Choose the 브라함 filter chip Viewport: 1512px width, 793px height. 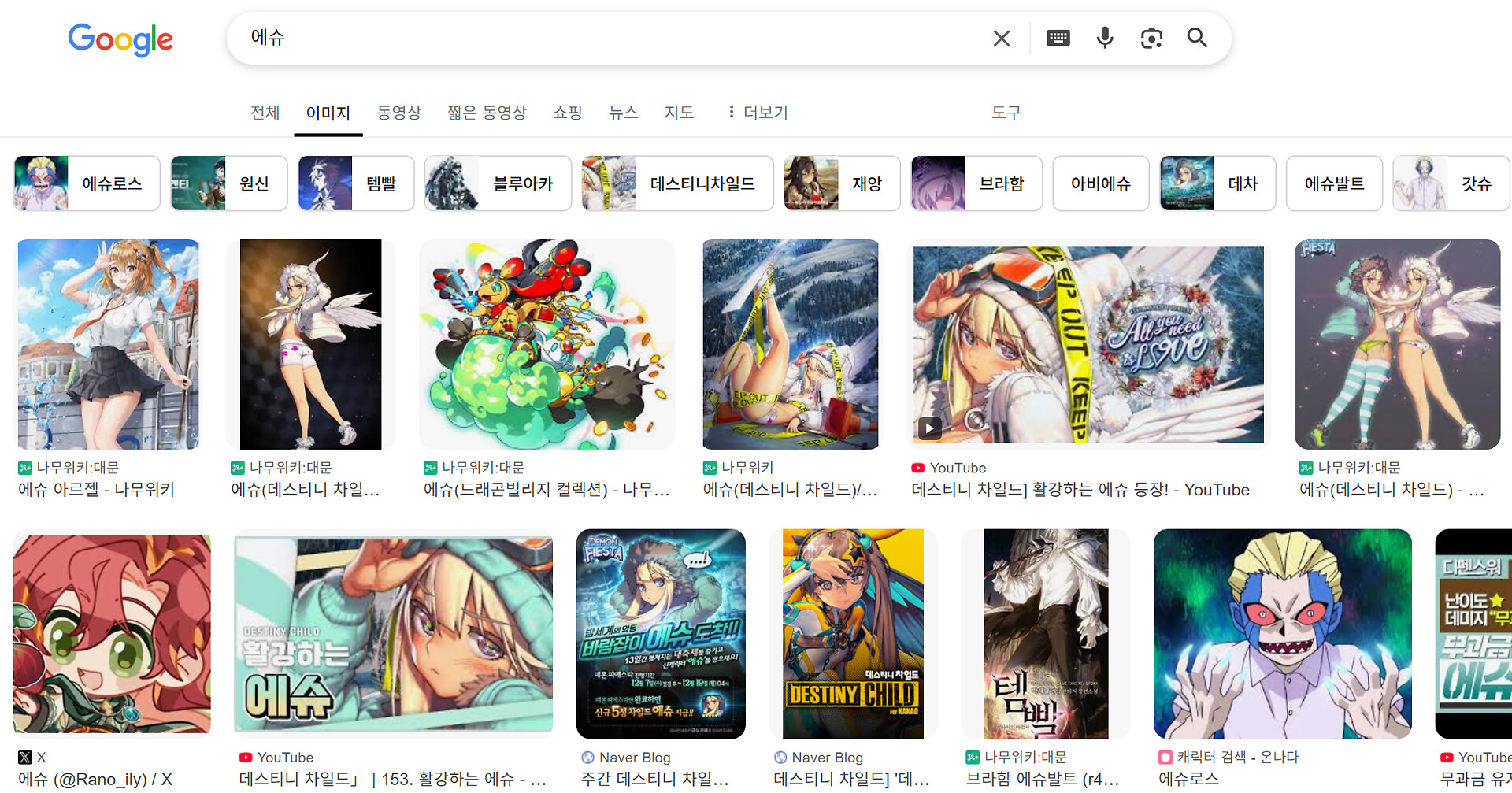point(976,183)
